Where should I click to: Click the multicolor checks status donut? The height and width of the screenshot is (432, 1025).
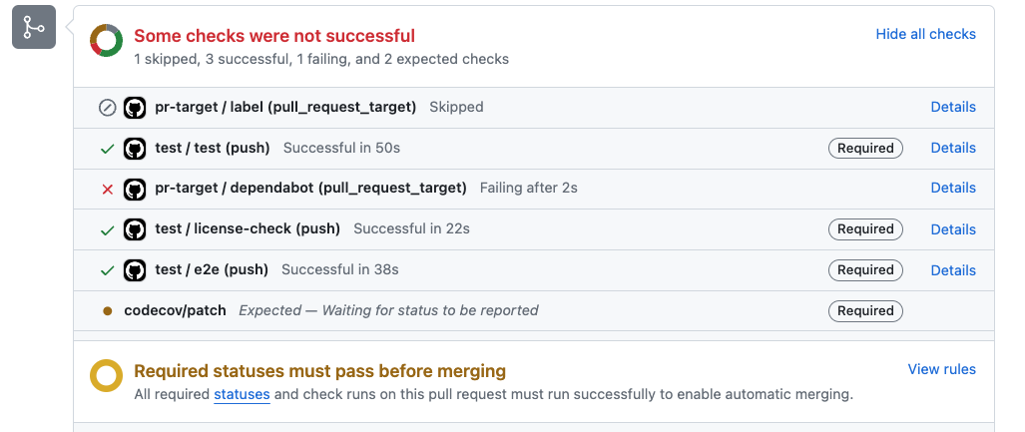point(107,41)
